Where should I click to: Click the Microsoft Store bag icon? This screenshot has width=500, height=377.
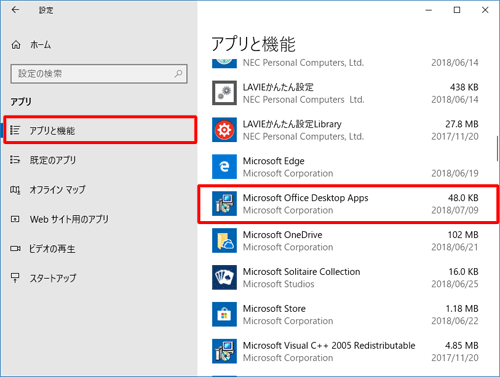click(x=224, y=314)
